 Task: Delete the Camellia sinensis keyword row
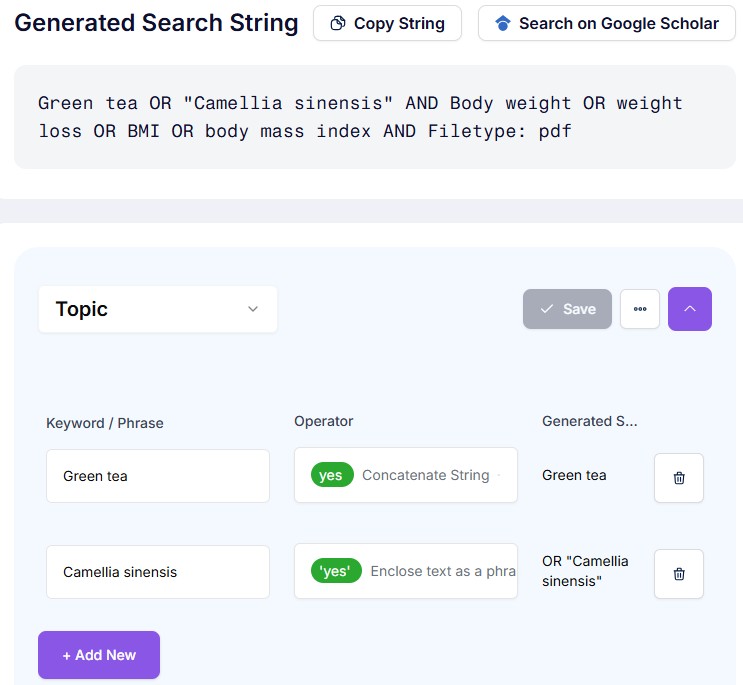coord(679,574)
